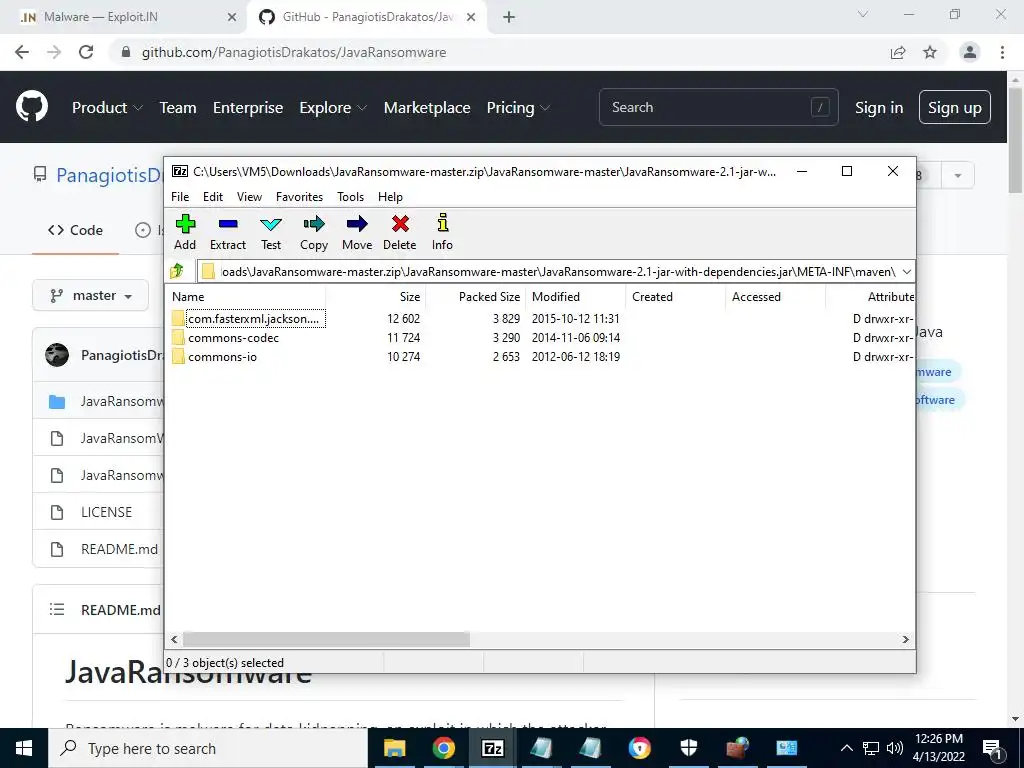This screenshot has height=768, width=1024.
Task: Sort the list by the Modified column
Action: [575, 296]
